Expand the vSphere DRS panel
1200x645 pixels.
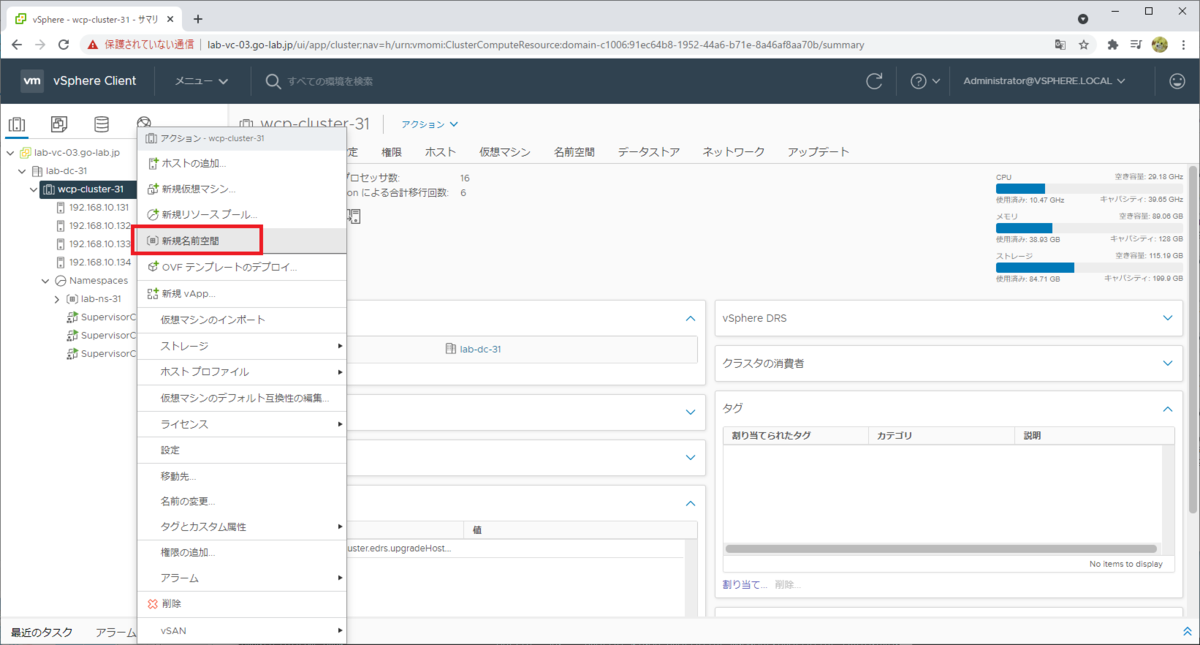pyautogui.click(x=1168, y=318)
